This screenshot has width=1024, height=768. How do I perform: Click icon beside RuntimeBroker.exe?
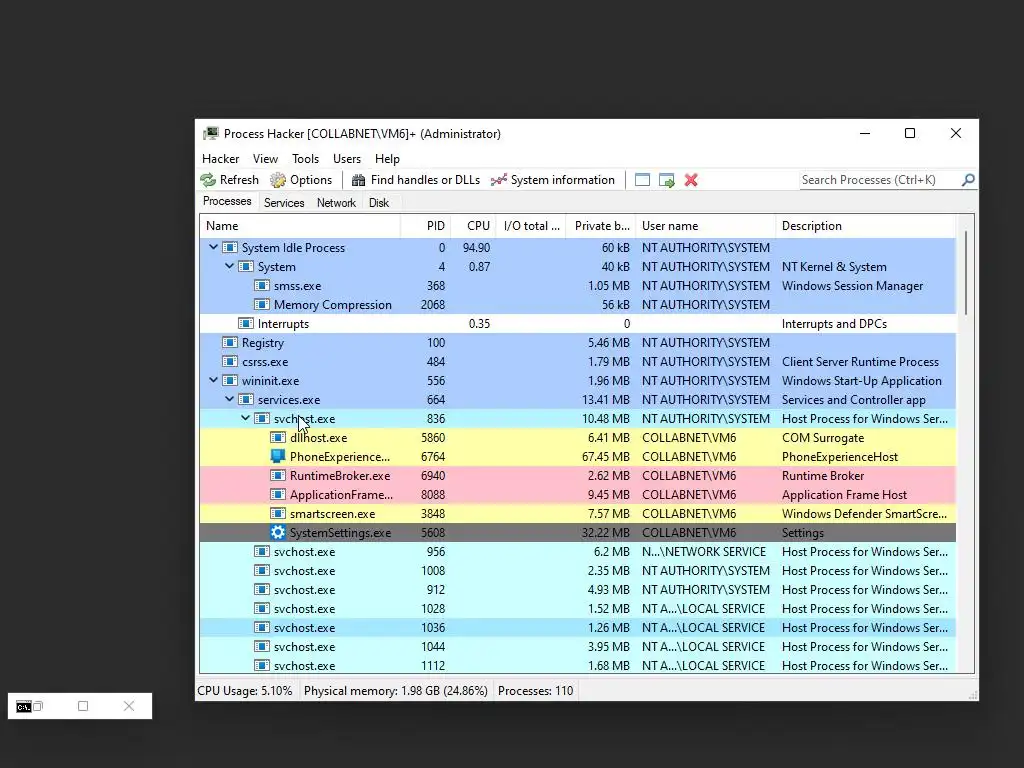click(278, 475)
